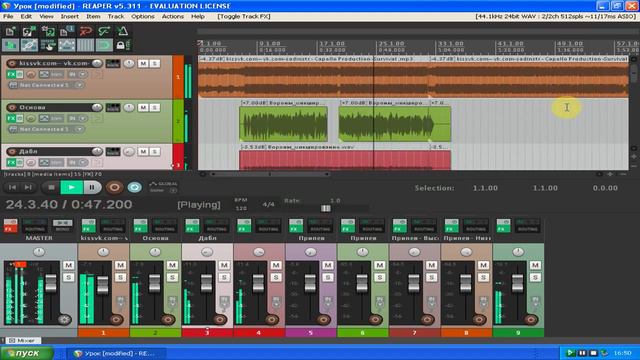Screen dimensions: 640x360
Task: Open the Insert menu
Action: coord(69,16)
